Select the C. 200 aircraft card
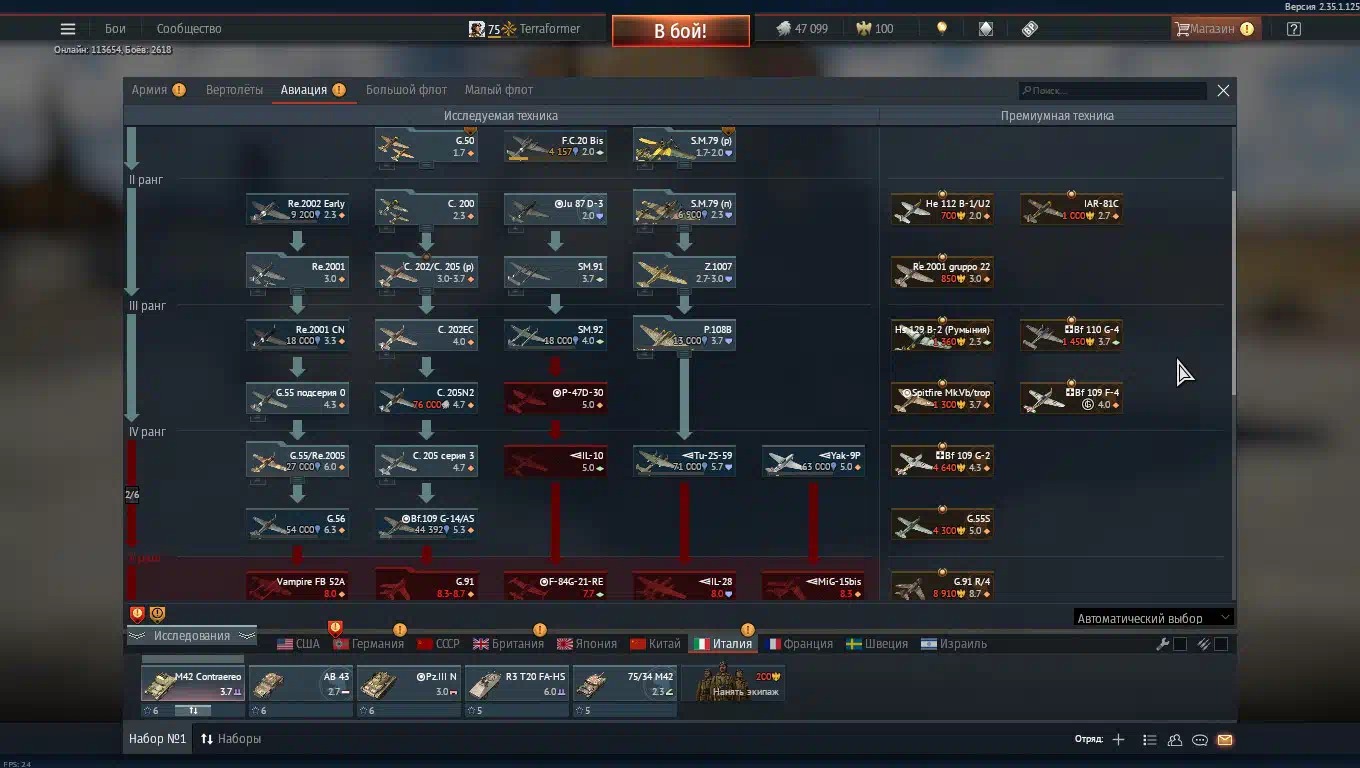 [x=426, y=209]
